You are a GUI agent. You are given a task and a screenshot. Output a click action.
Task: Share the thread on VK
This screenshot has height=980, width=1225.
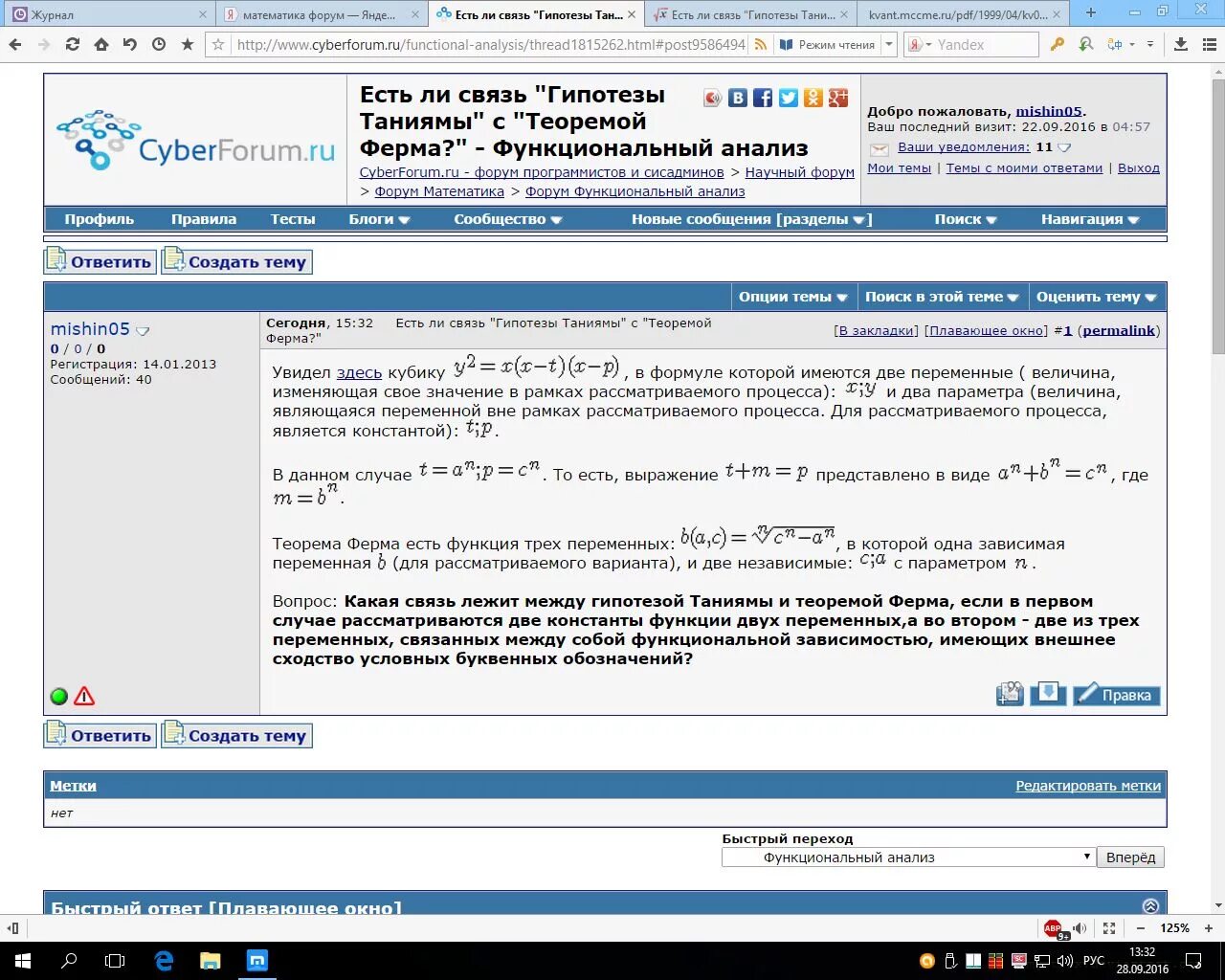738,98
